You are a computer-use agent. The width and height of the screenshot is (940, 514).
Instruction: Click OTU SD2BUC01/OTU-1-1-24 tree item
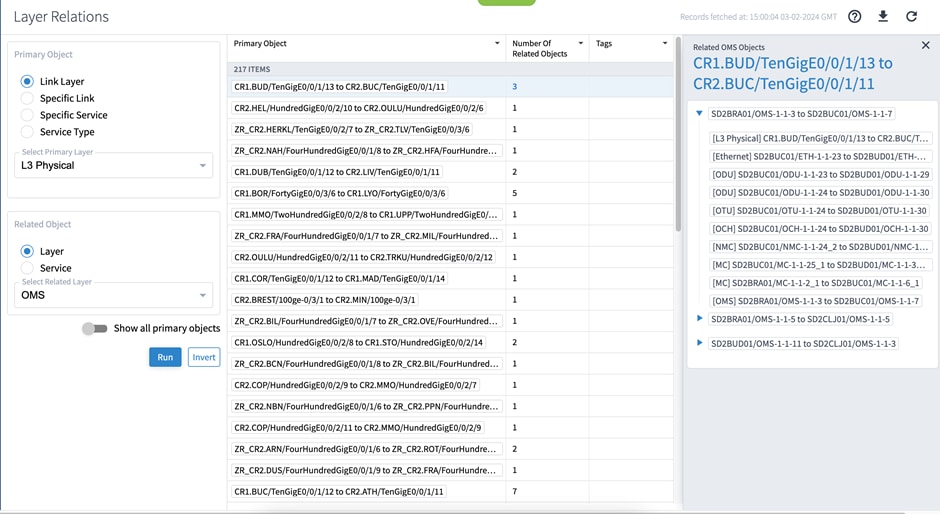coord(820,211)
